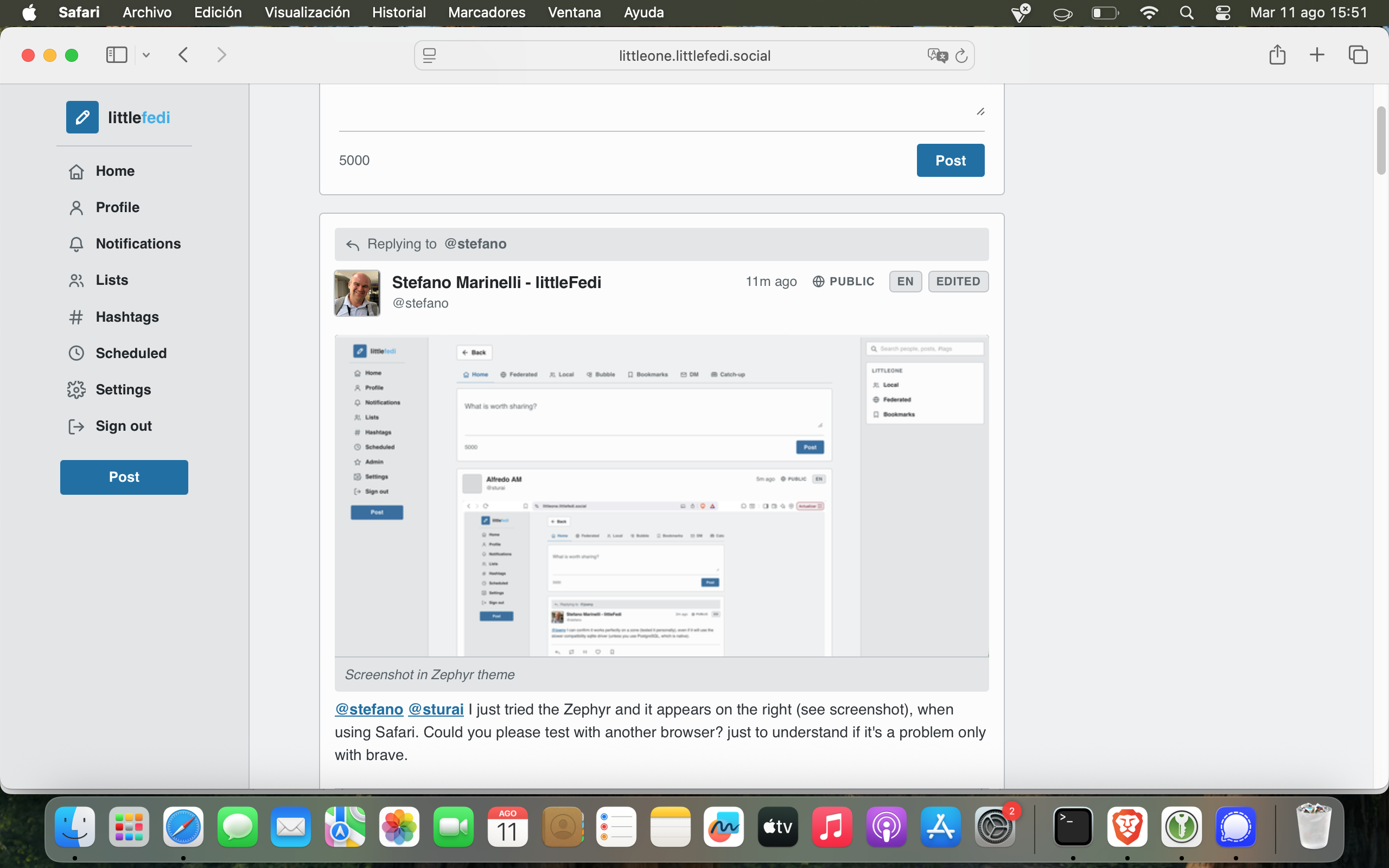The image size is (1389, 868).
Task: Open Control Center in menu bar
Action: click(1222, 12)
